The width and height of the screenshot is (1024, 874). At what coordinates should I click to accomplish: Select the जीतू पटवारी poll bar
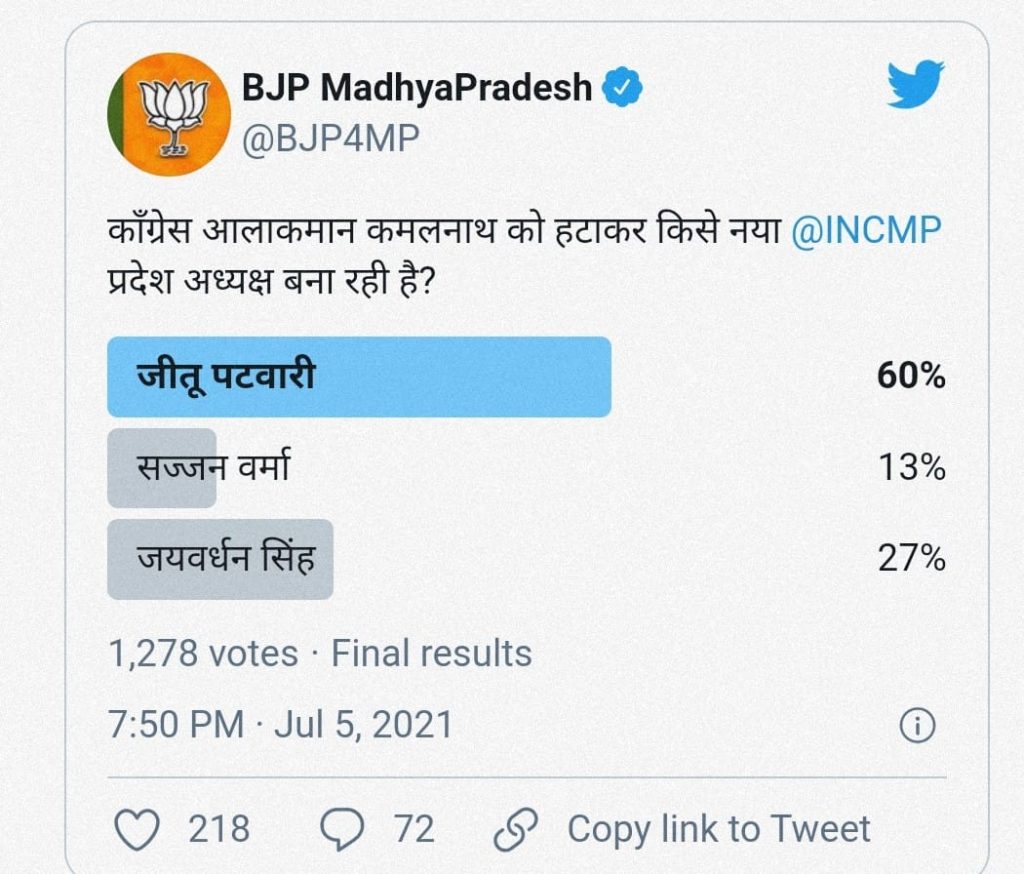(358, 377)
